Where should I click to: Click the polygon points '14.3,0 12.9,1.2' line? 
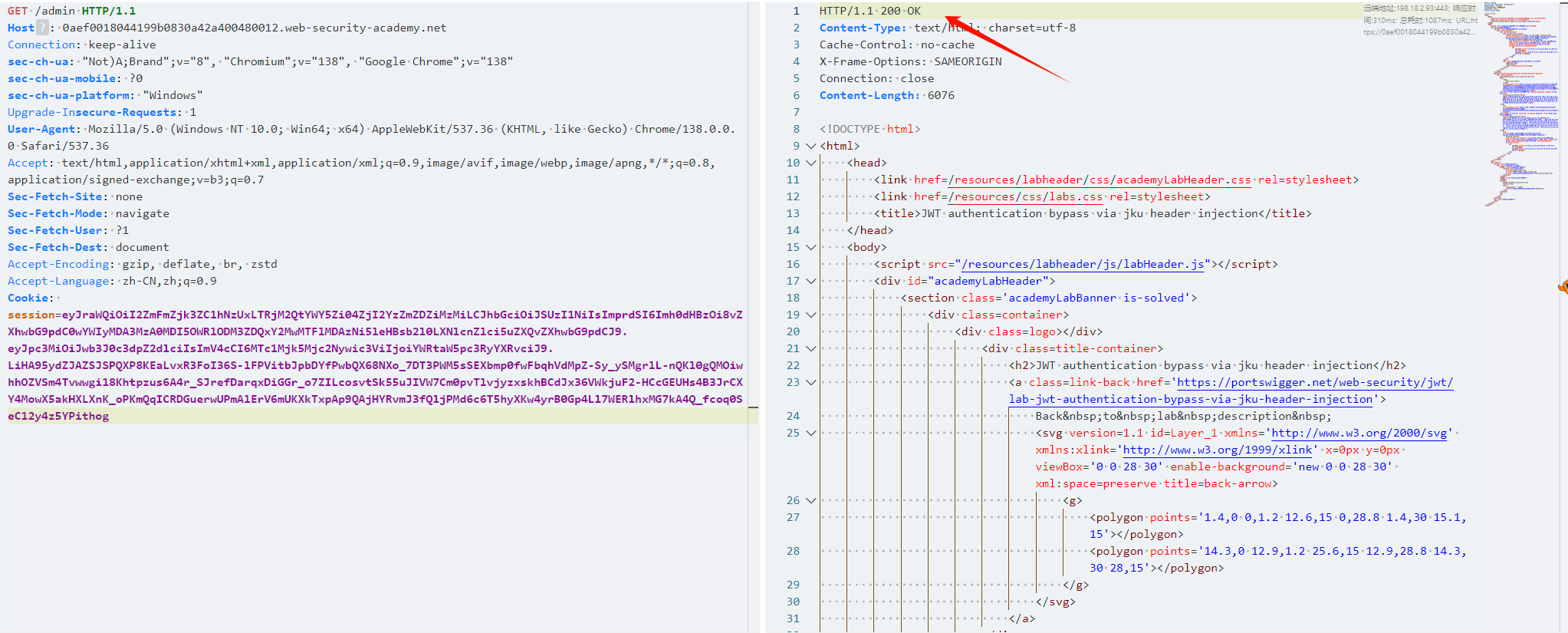tap(1278, 551)
